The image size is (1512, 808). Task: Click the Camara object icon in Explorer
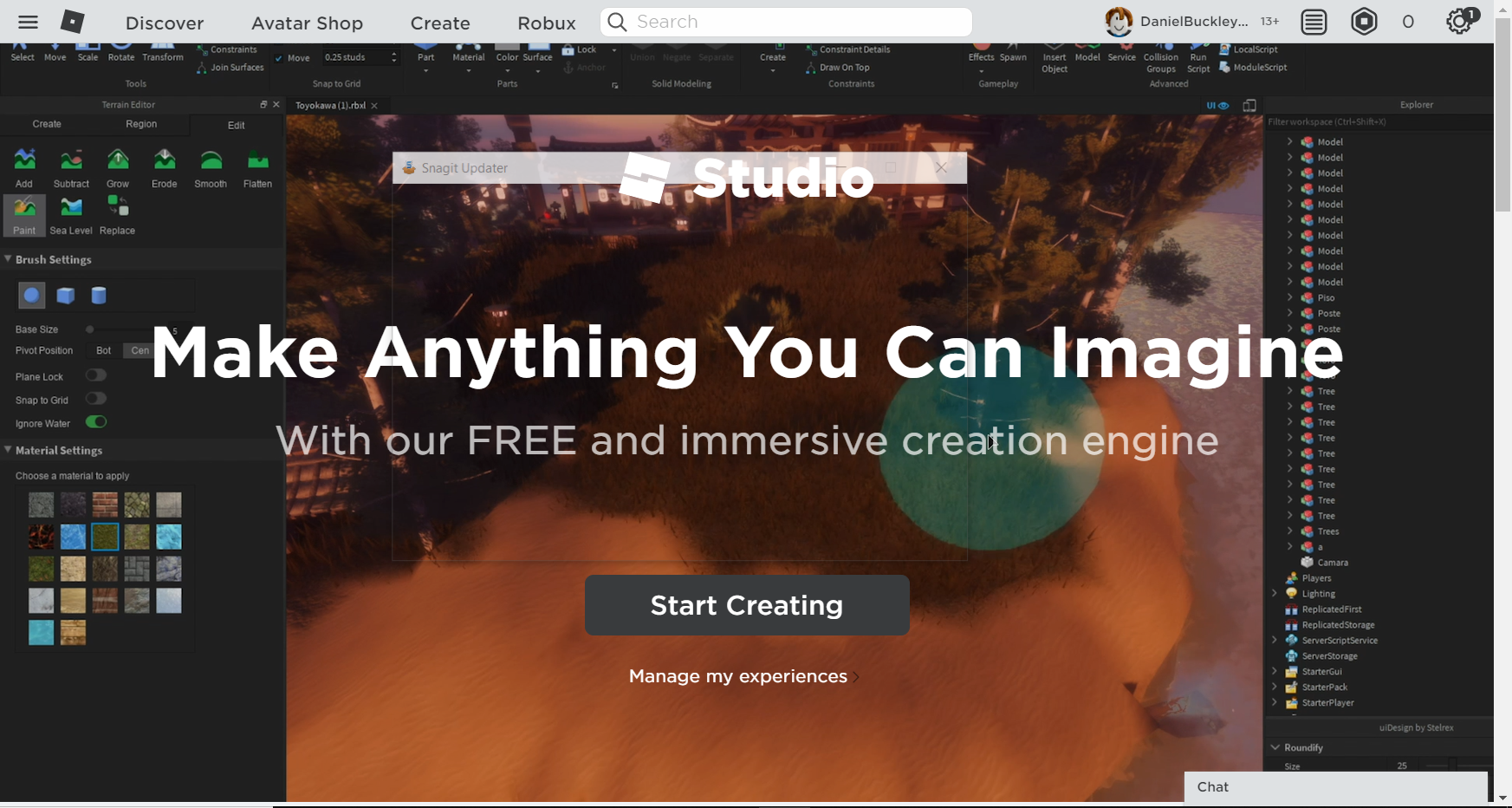click(x=1308, y=562)
